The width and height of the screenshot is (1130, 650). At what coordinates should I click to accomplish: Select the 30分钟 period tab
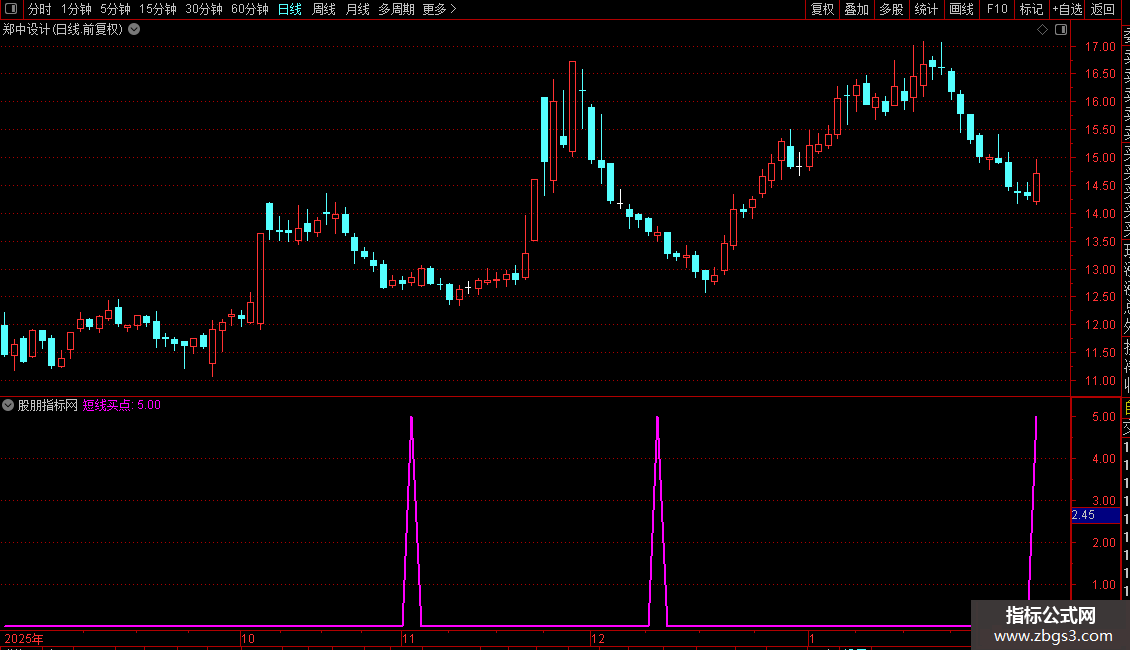point(204,9)
